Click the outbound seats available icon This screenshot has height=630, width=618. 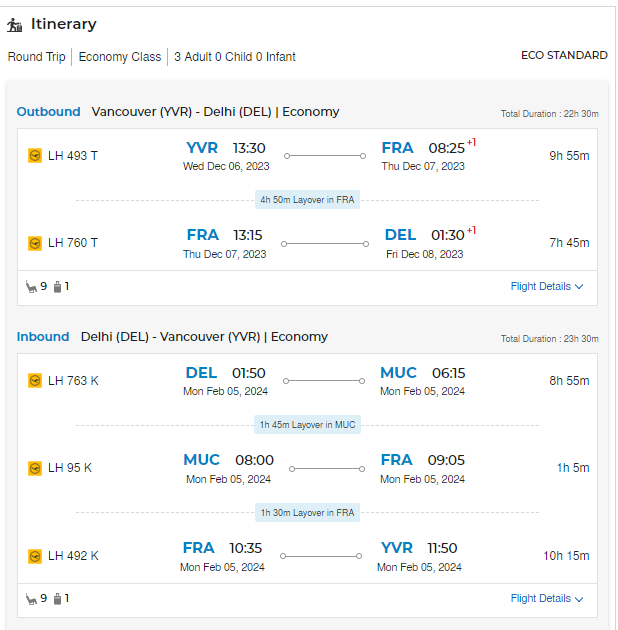31,287
